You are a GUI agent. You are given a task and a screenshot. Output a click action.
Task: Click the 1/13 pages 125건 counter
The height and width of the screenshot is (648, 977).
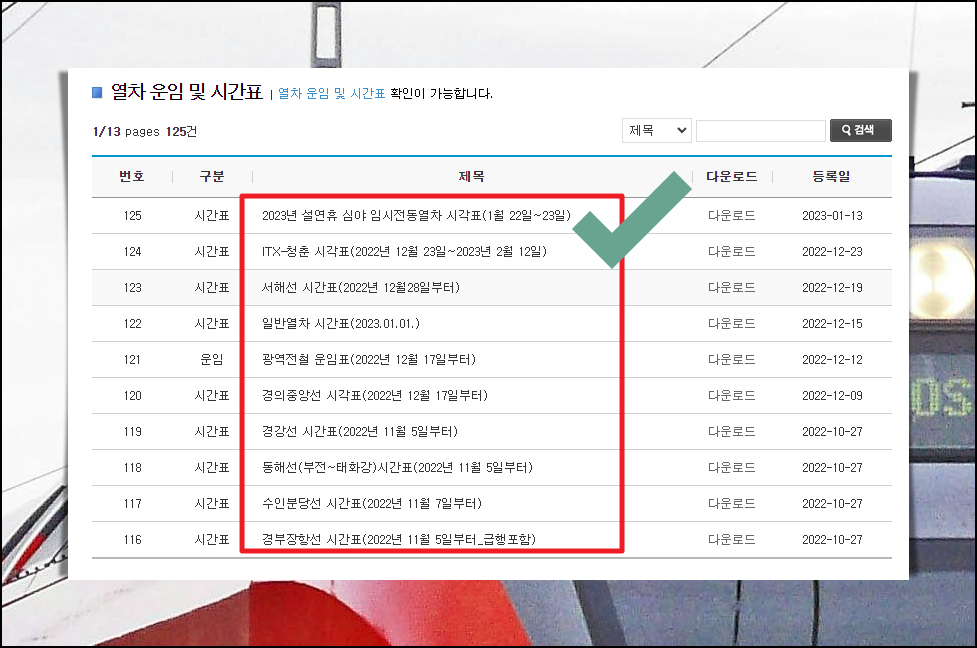(x=145, y=131)
